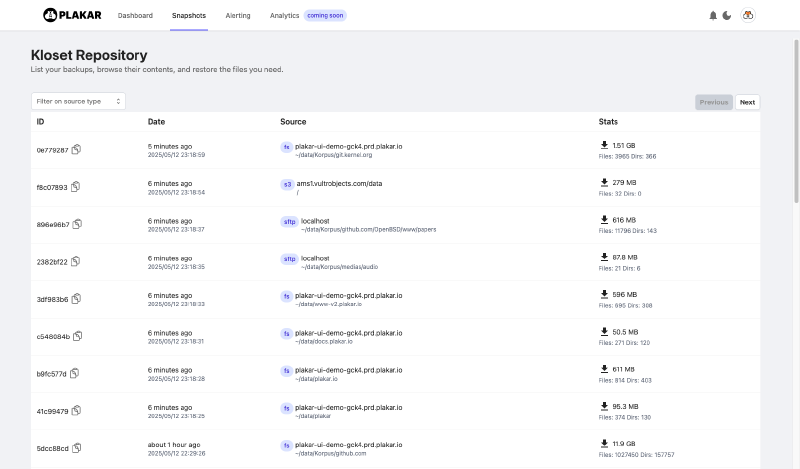Copy snapshot ID 896e96b7
The image size is (800, 469).
click(x=77, y=224)
